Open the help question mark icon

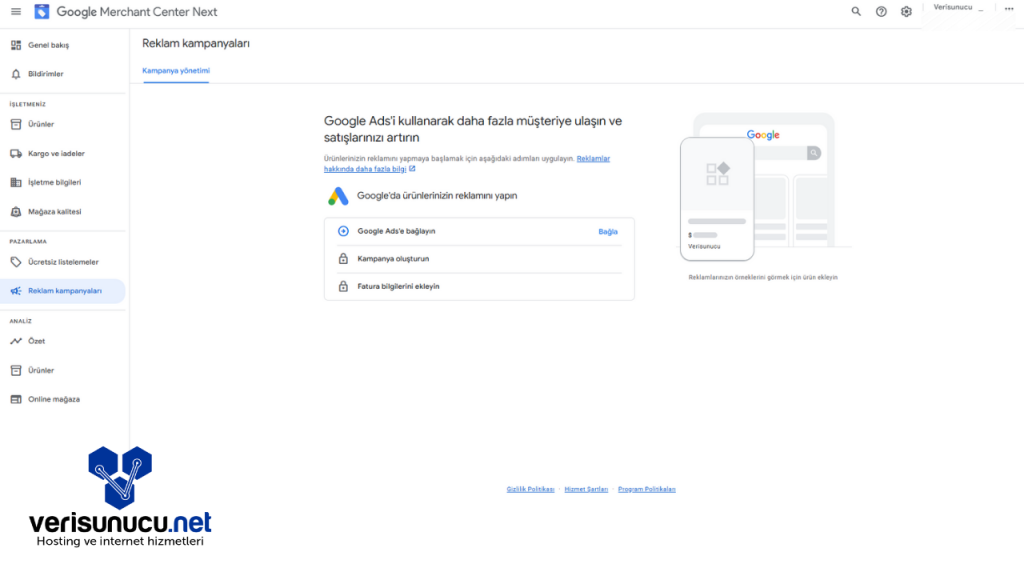(x=881, y=12)
